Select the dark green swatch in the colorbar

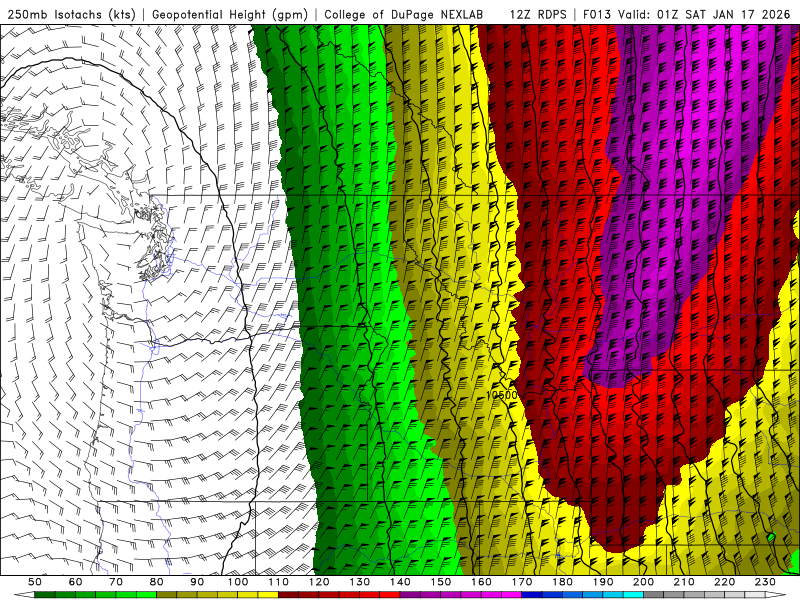coord(44,595)
